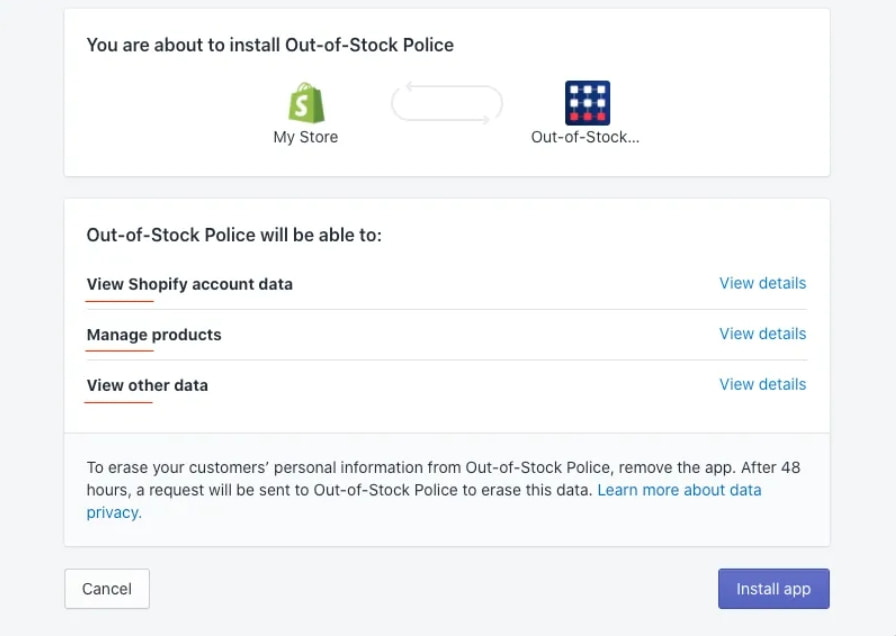Screen dimensions: 896x636
Task: Cancel the app installation
Action: point(106,588)
